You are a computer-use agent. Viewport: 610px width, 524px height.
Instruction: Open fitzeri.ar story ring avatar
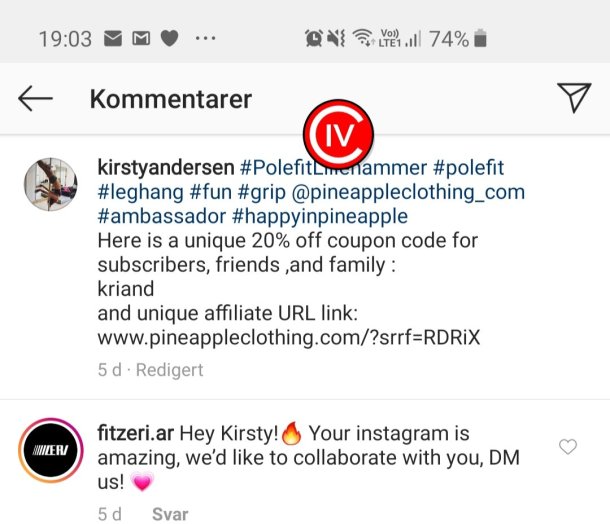[x=51, y=450]
